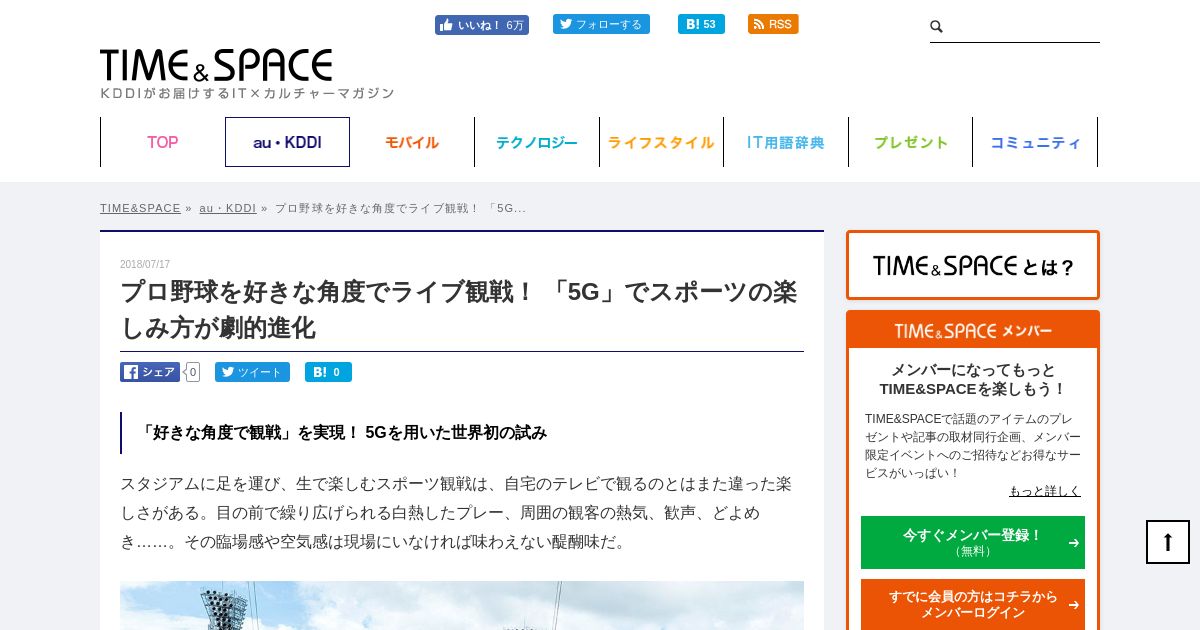Click the Facebook いいね! like button
Viewport: 1200px width, 630px height.
482,25
